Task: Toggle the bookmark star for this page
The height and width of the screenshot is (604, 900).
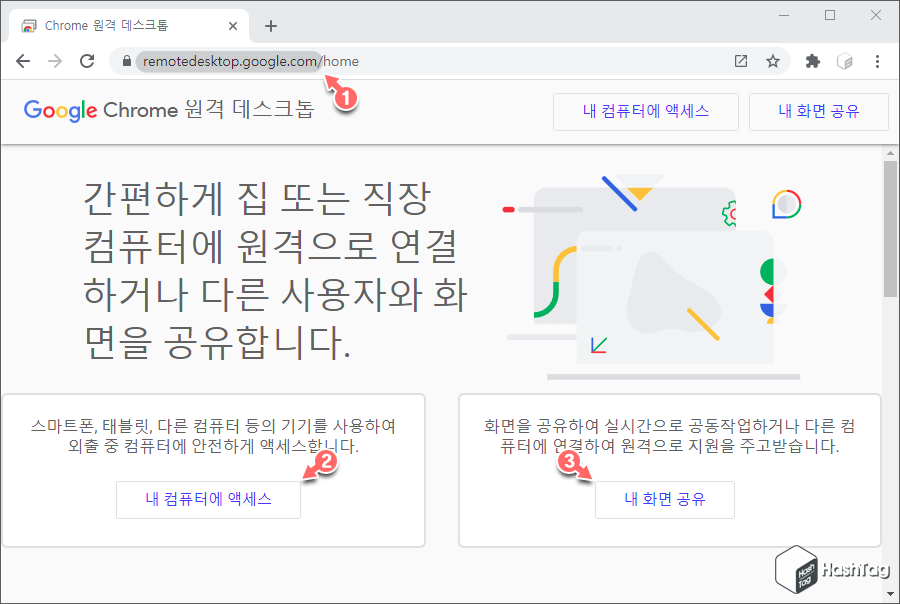Action: point(772,61)
